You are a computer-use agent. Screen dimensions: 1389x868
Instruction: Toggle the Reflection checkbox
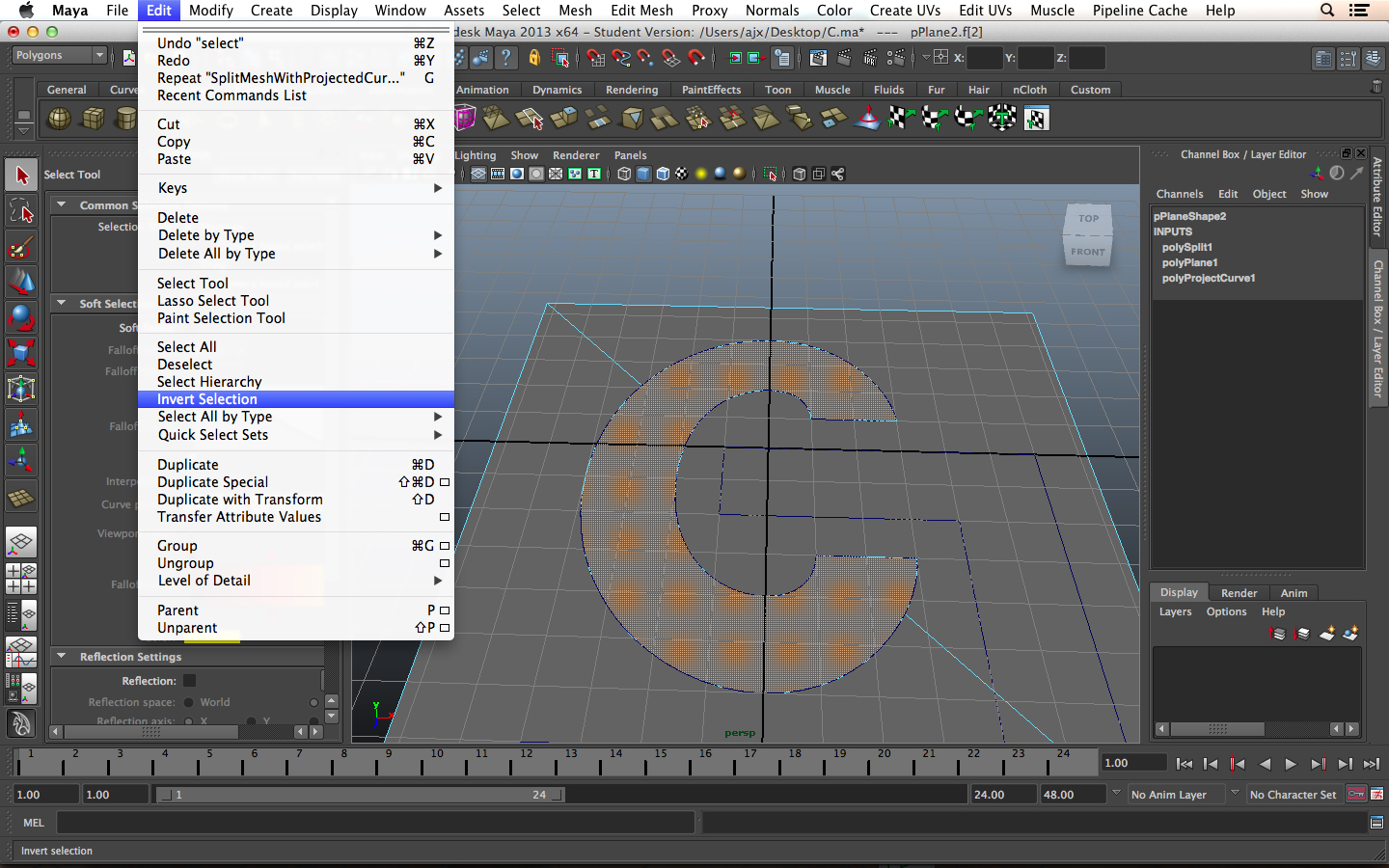point(190,681)
